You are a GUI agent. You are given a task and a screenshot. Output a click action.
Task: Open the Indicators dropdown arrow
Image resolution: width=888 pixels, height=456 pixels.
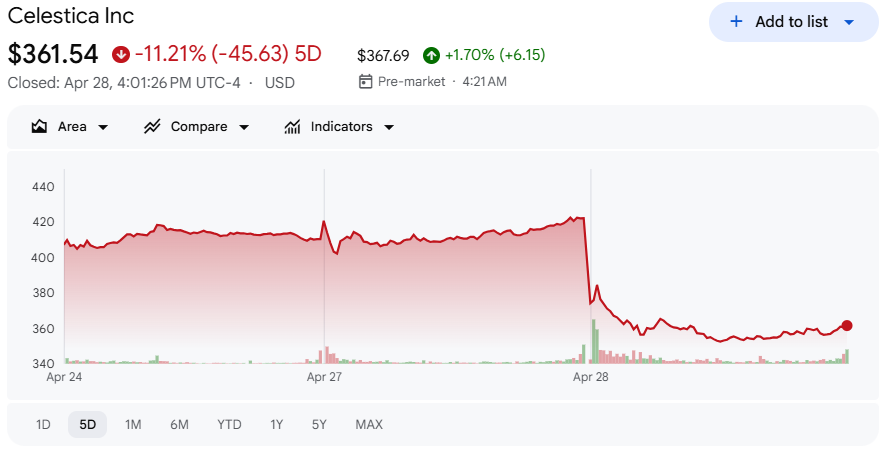tap(389, 127)
